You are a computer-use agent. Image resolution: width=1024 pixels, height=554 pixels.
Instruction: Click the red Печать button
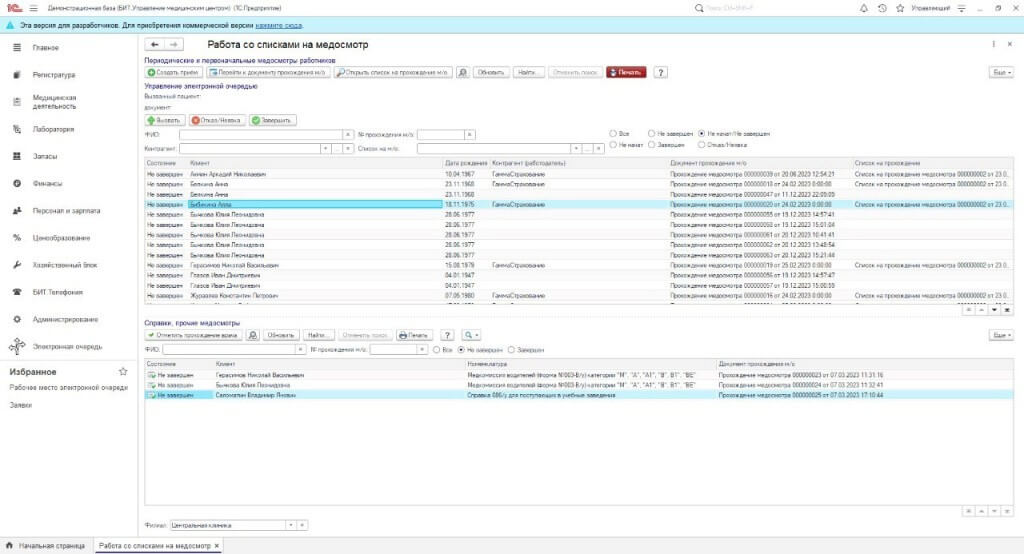point(626,72)
